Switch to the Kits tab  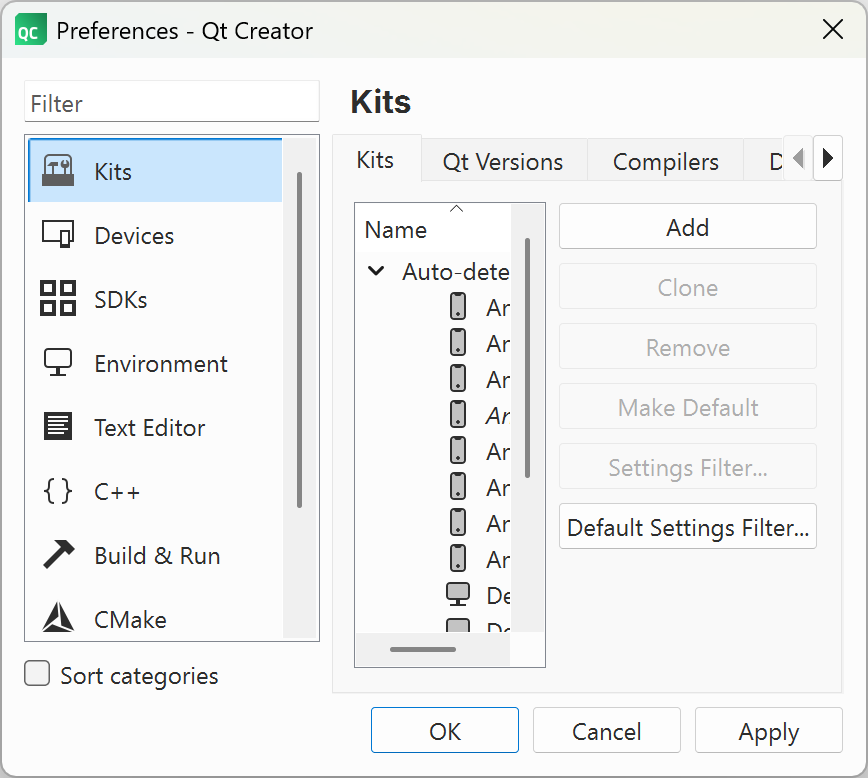375,159
